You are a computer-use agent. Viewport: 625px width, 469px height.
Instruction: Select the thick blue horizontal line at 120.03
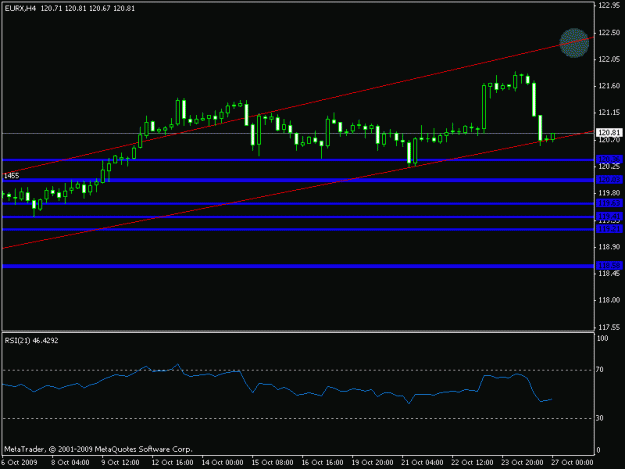(298, 180)
